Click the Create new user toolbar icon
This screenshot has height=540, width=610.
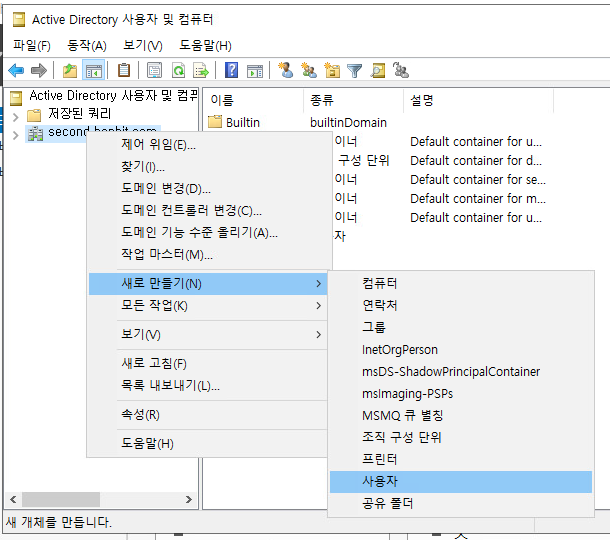point(286,70)
